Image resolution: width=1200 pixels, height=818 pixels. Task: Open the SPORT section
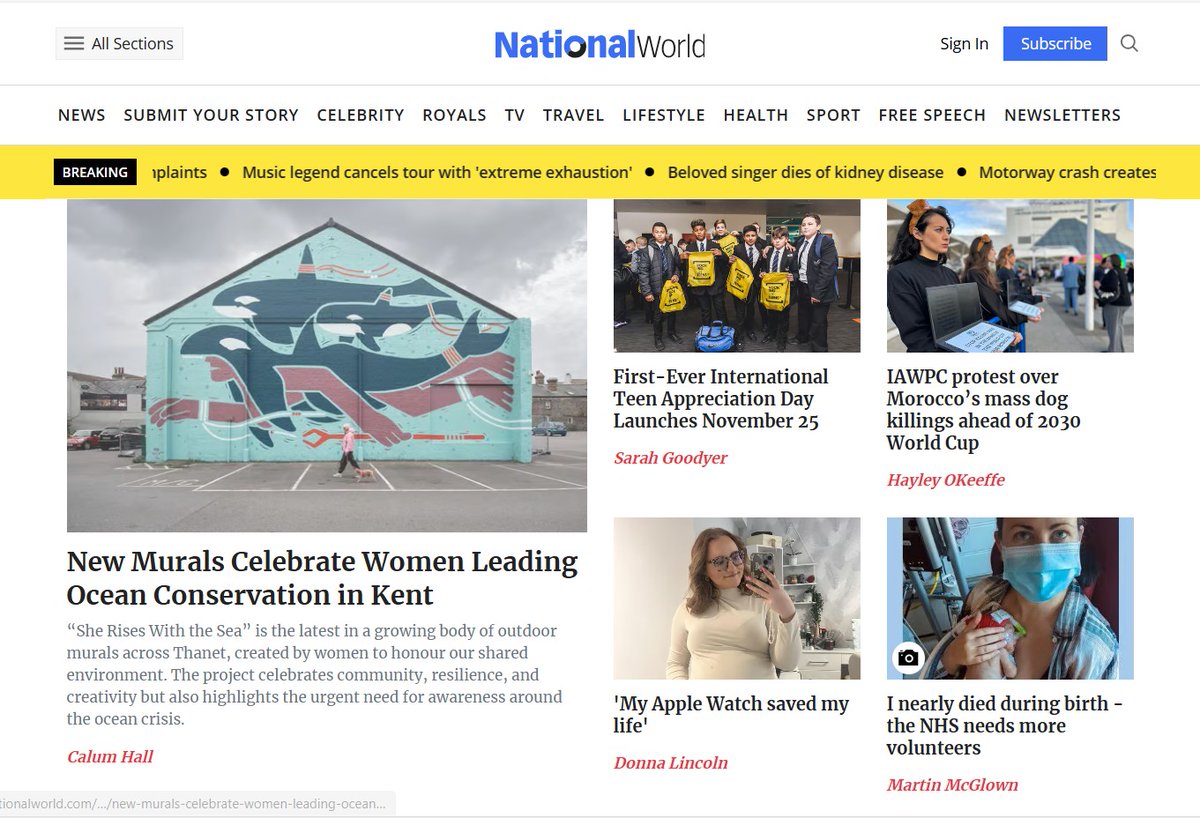(x=832, y=114)
